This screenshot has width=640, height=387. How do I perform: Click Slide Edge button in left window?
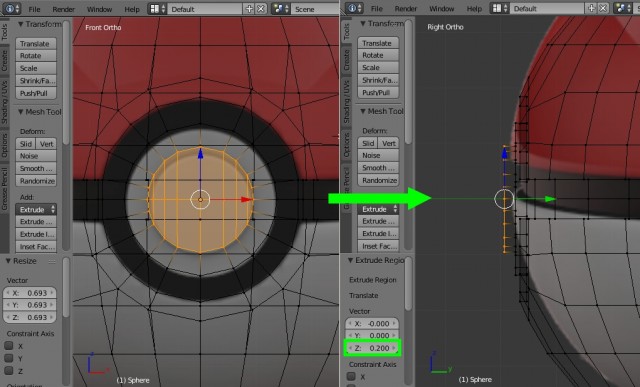[26, 144]
